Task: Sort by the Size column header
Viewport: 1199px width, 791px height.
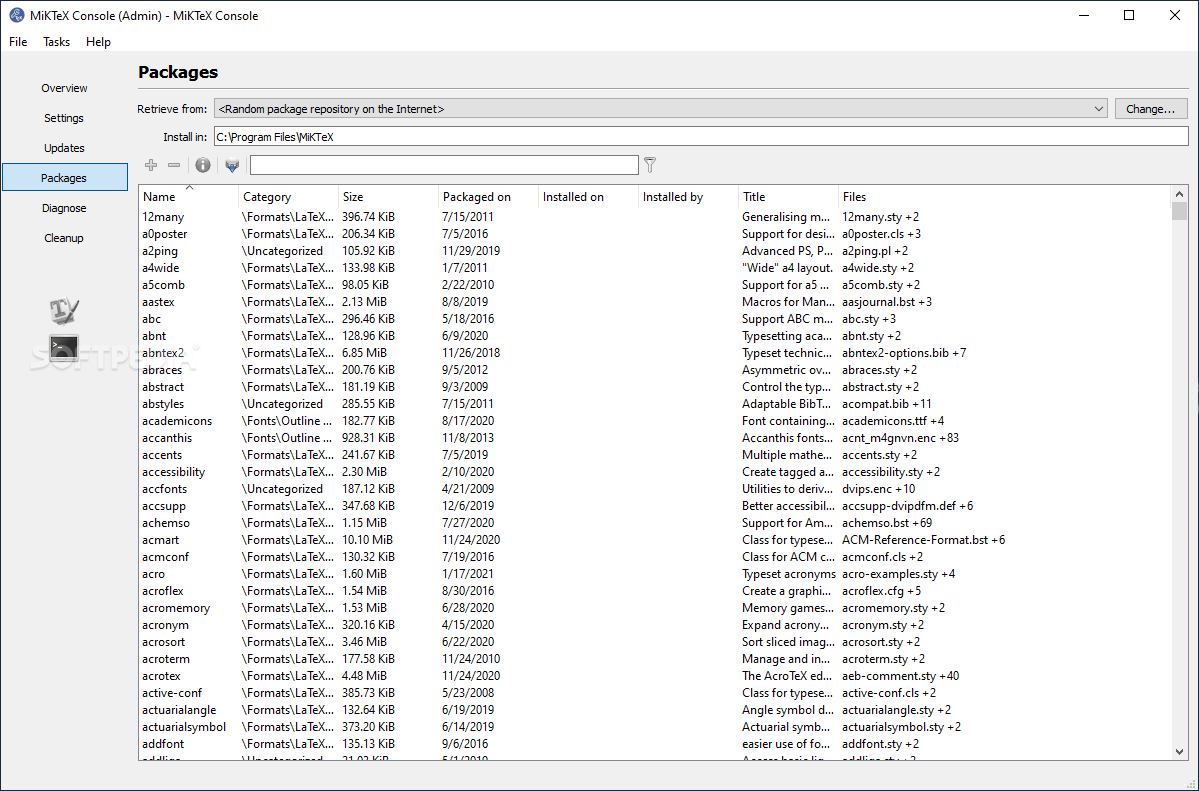Action: [x=388, y=197]
